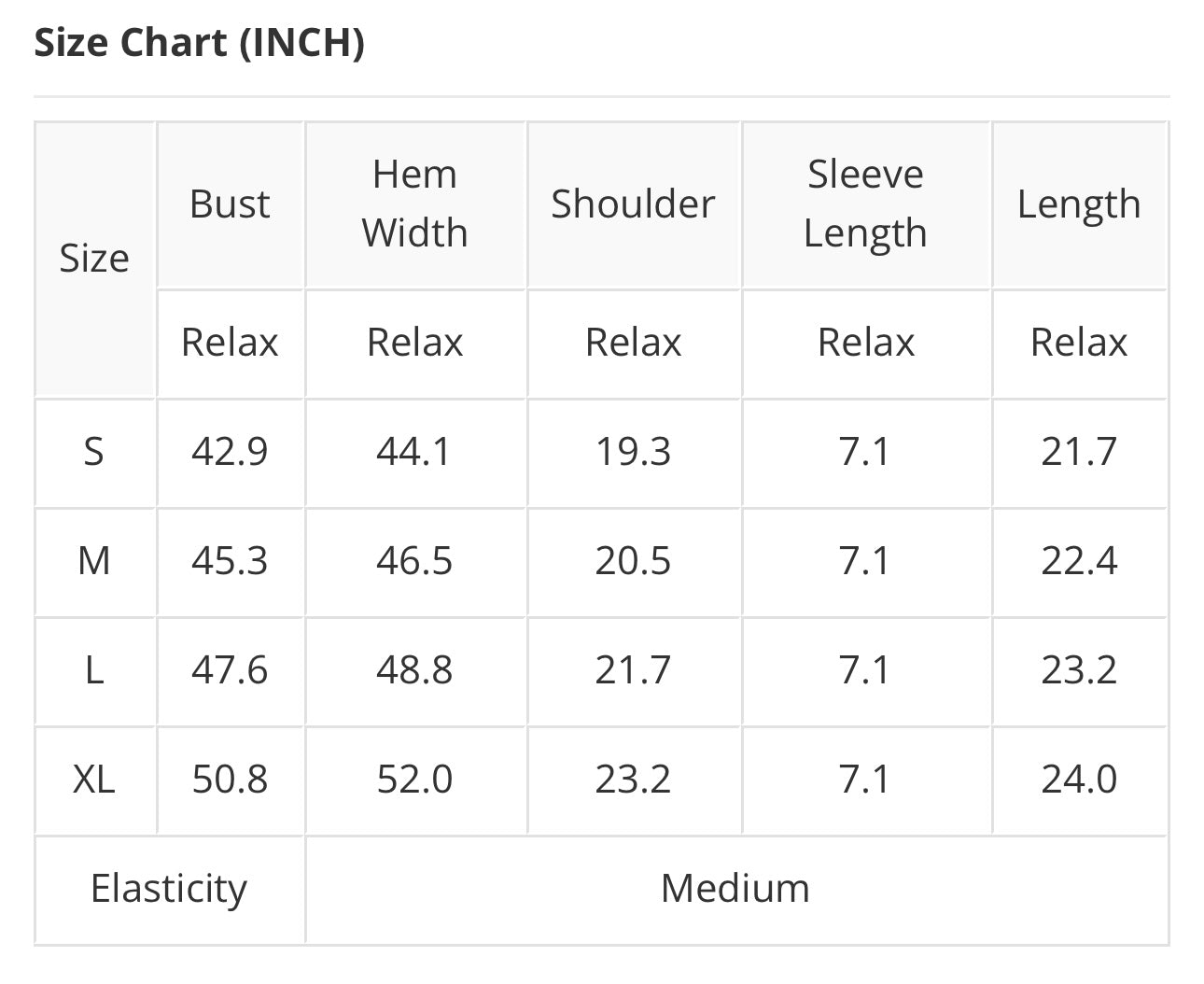Select the M size row label
The image size is (1204, 984).
pos(94,561)
